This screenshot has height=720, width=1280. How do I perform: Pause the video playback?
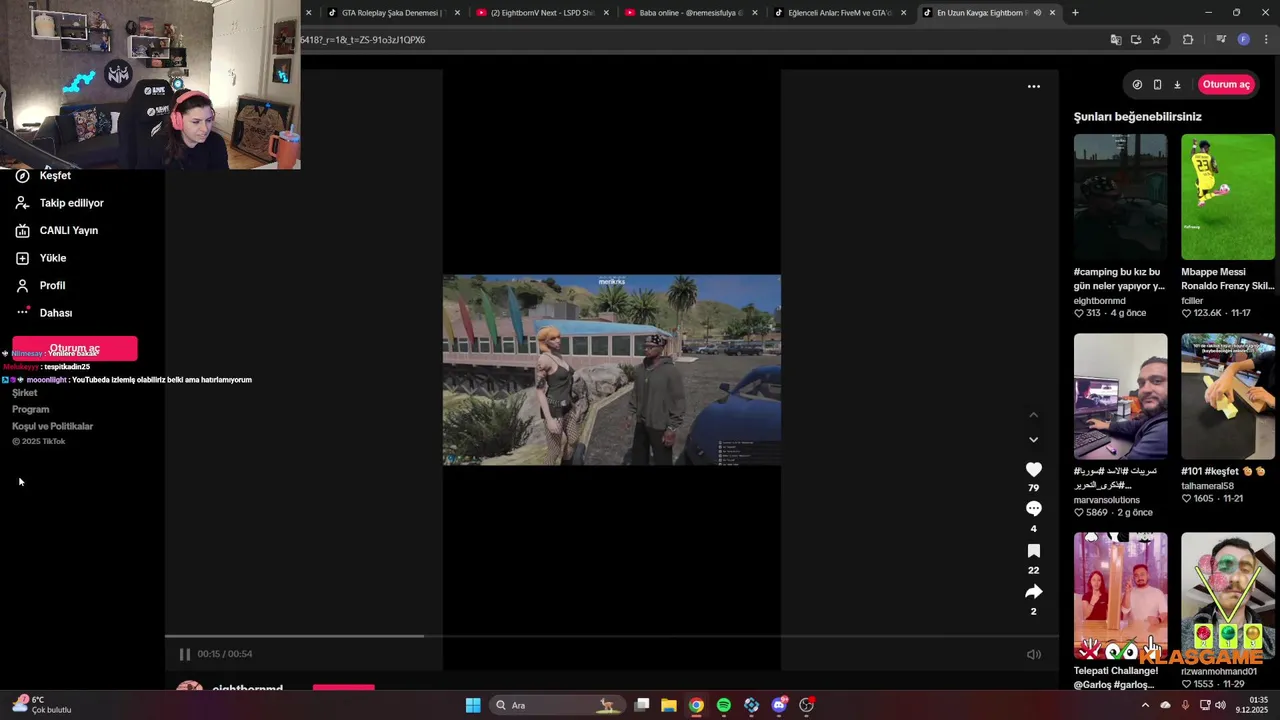coord(185,654)
